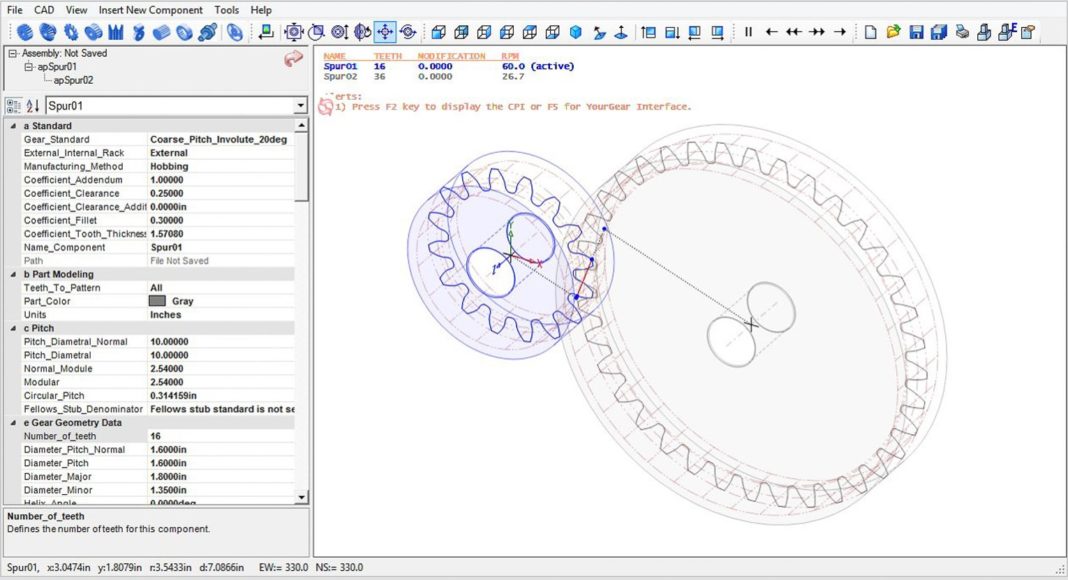1068x580 pixels.
Task: Open the File menu
Action: click(x=14, y=10)
